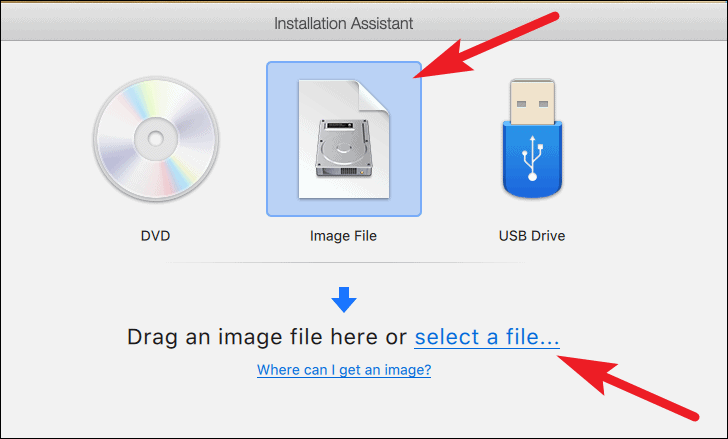
Task: Open the "select a file..." link
Action: (487, 337)
